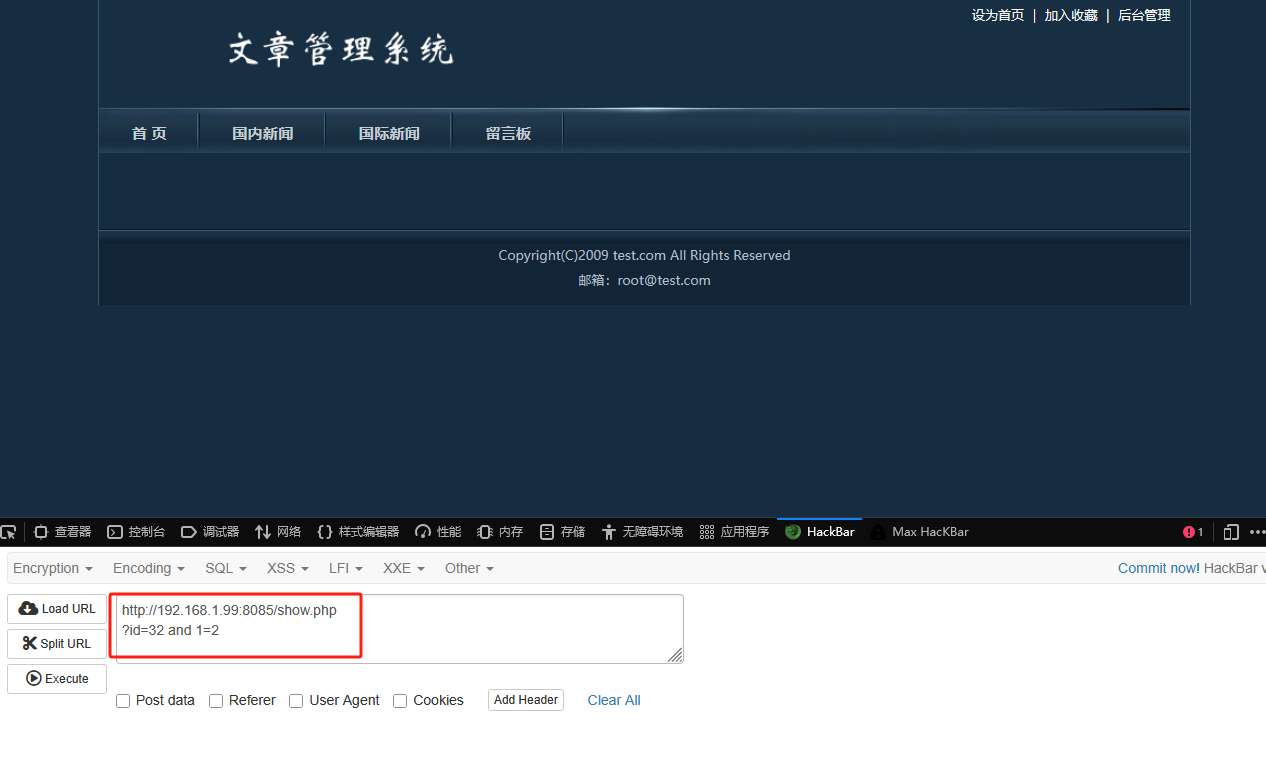
Task: Select the HackBar tab
Action: (820, 532)
